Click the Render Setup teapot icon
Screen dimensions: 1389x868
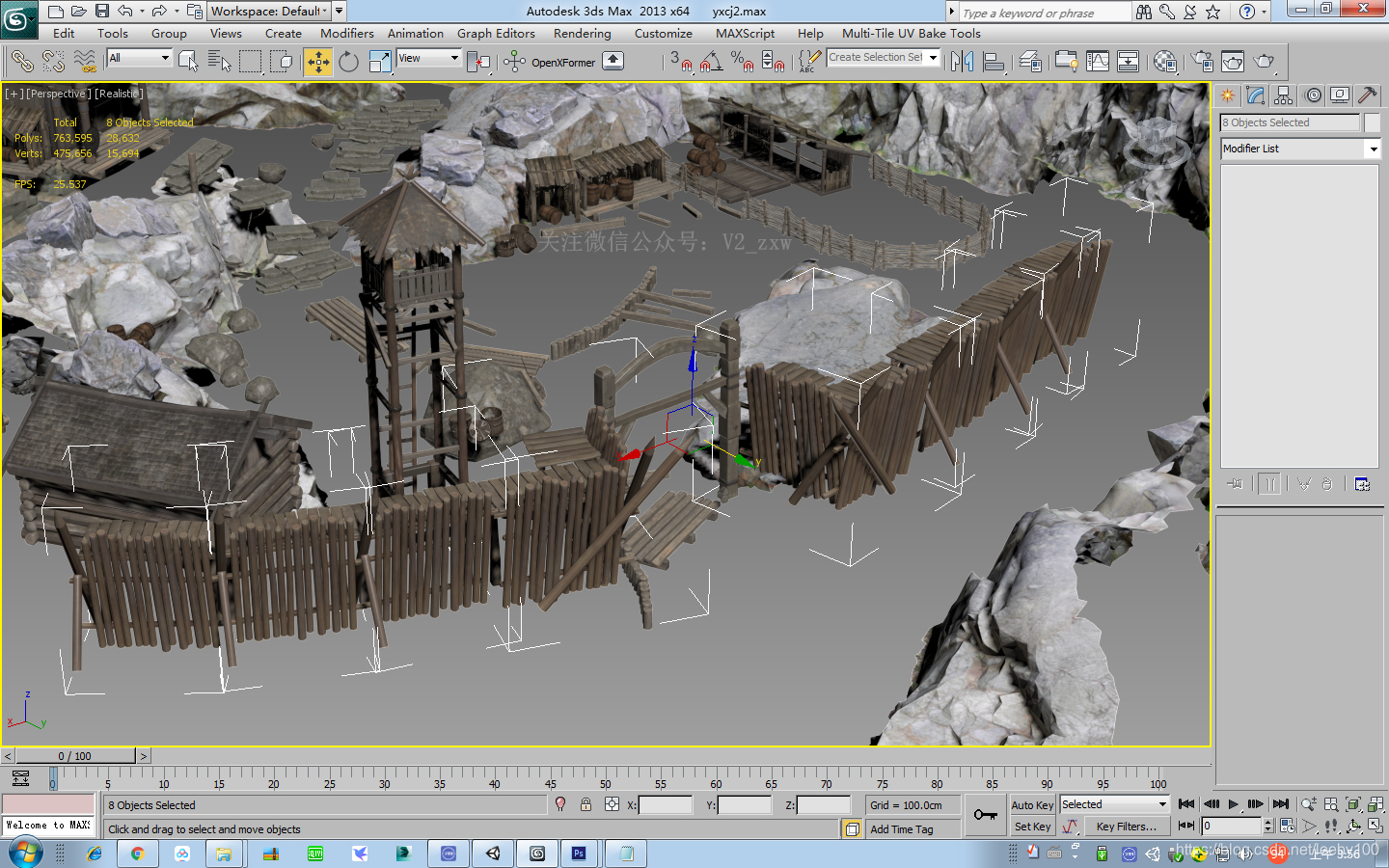(1202, 63)
